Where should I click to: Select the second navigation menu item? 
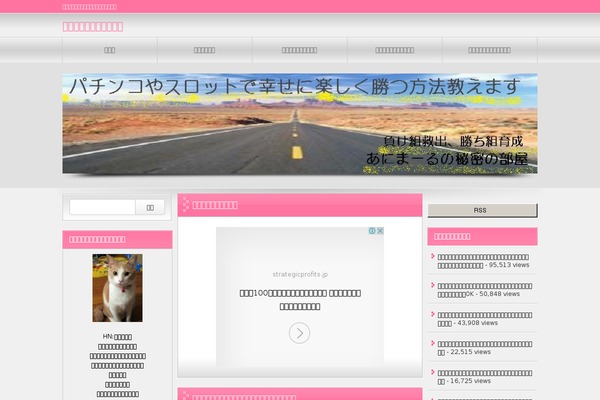[x=205, y=50]
